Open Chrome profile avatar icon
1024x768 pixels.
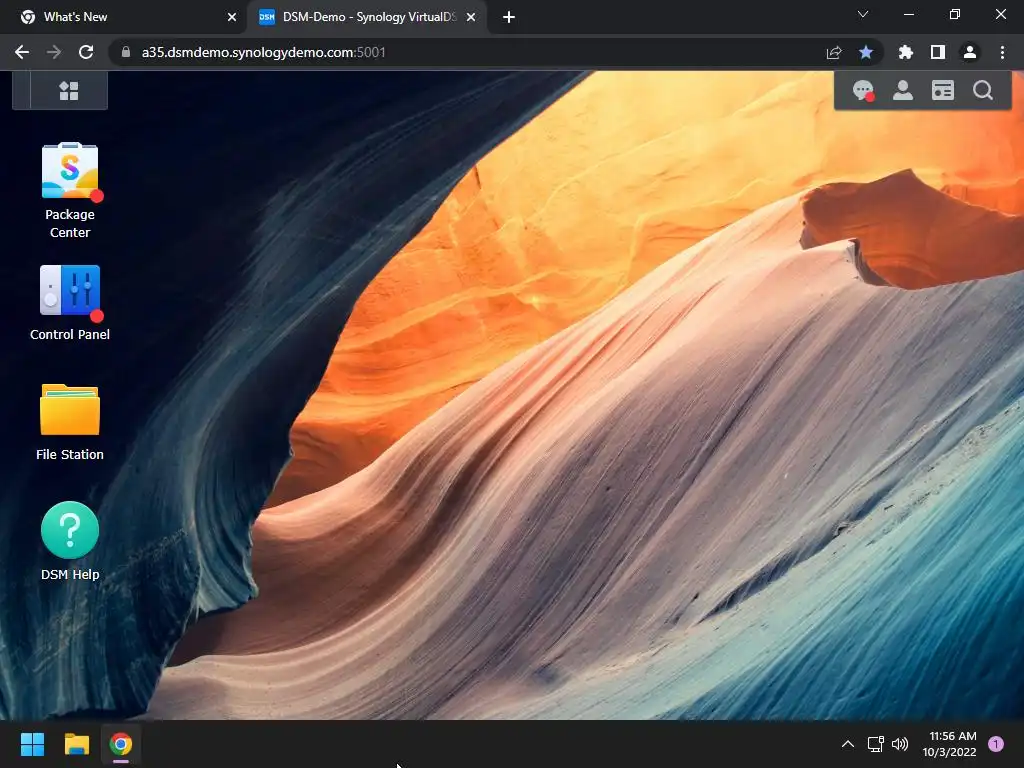point(970,52)
